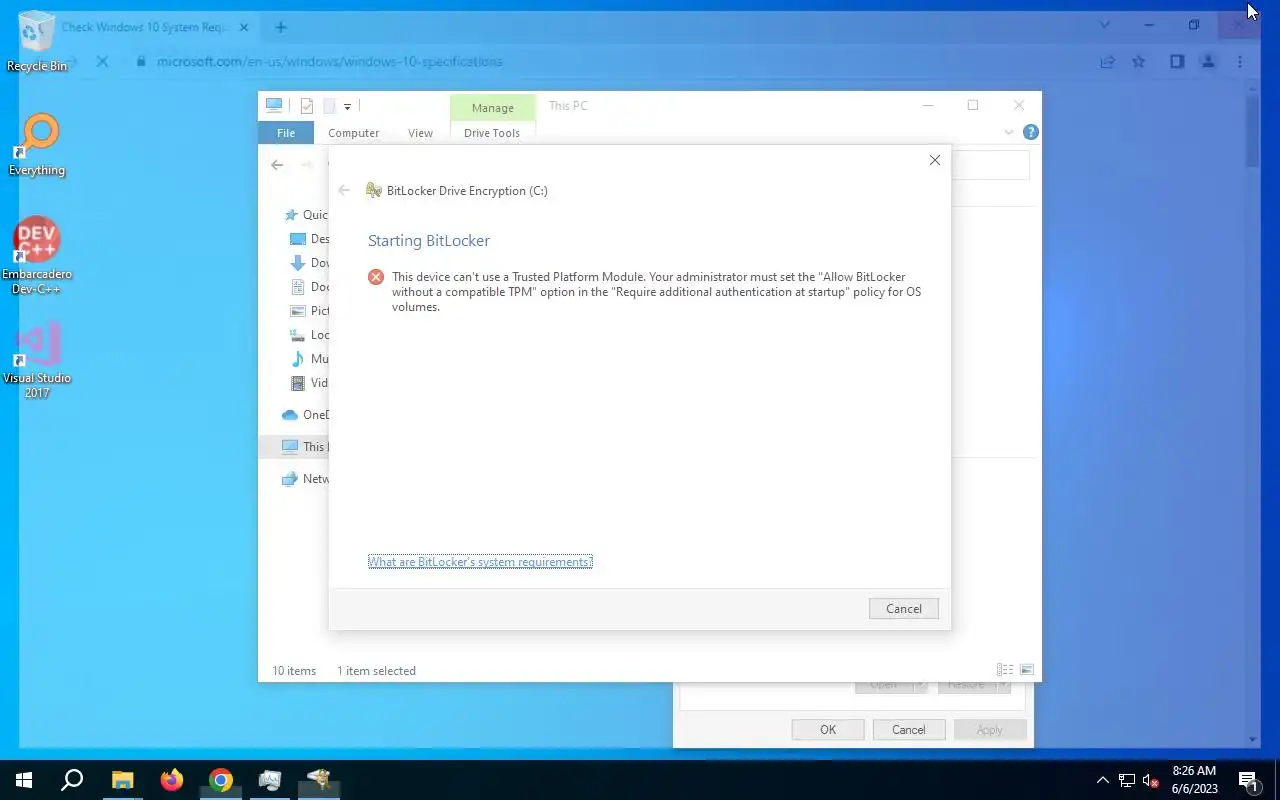The height and width of the screenshot is (800, 1280).
Task: Click Apply in the properties dialog behind
Action: pyautogui.click(x=990, y=730)
